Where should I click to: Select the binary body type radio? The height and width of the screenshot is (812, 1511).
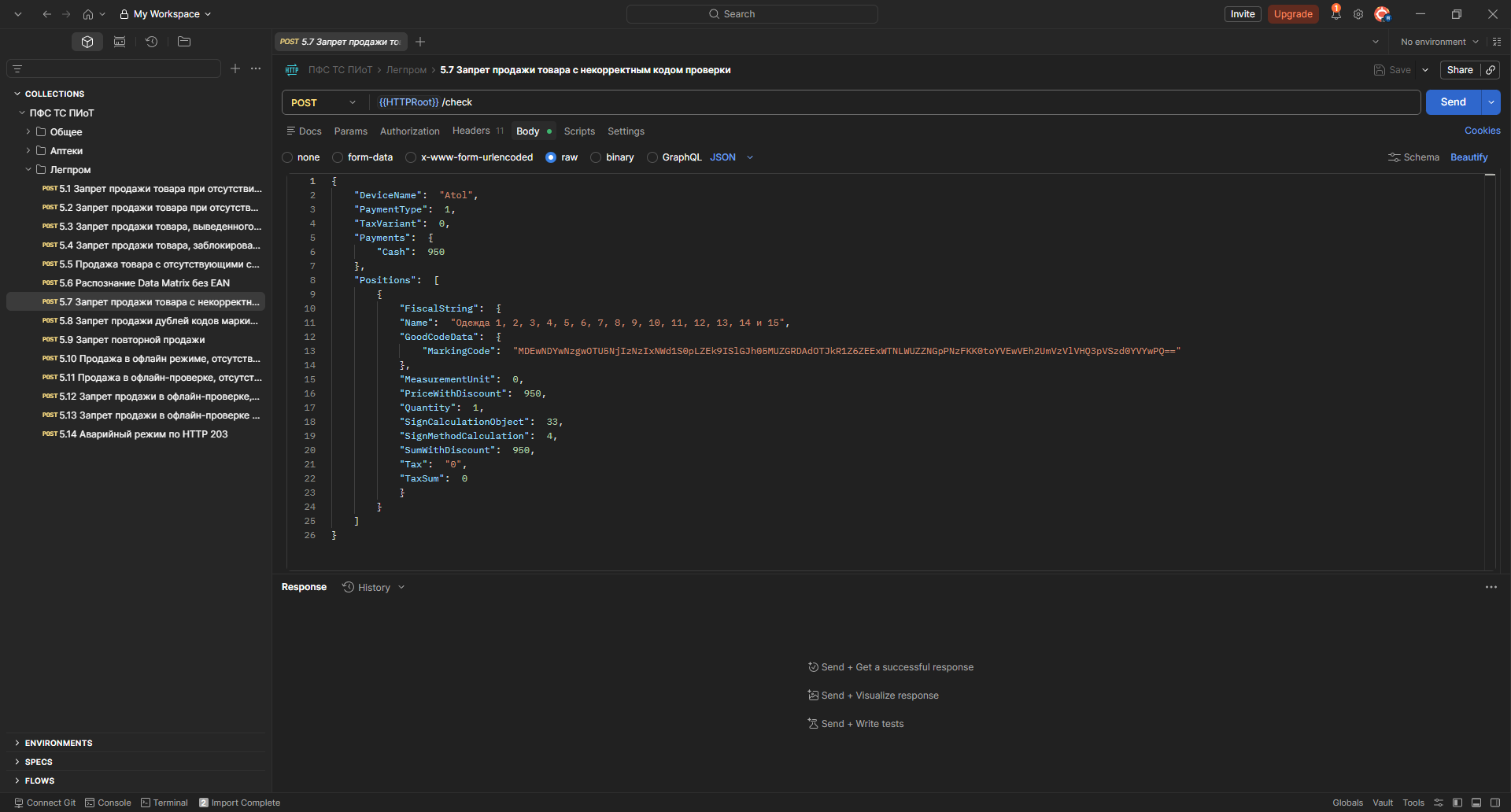(x=596, y=157)
